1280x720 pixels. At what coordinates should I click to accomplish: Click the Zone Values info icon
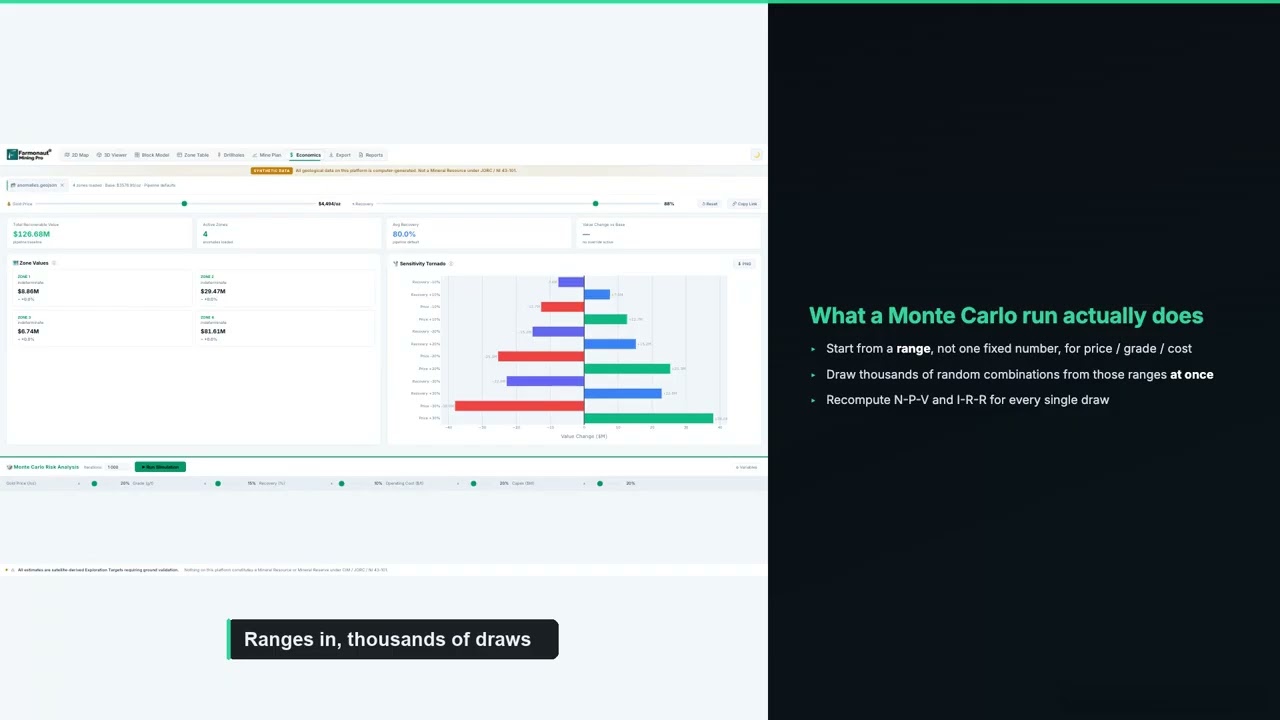click(54, 263)
